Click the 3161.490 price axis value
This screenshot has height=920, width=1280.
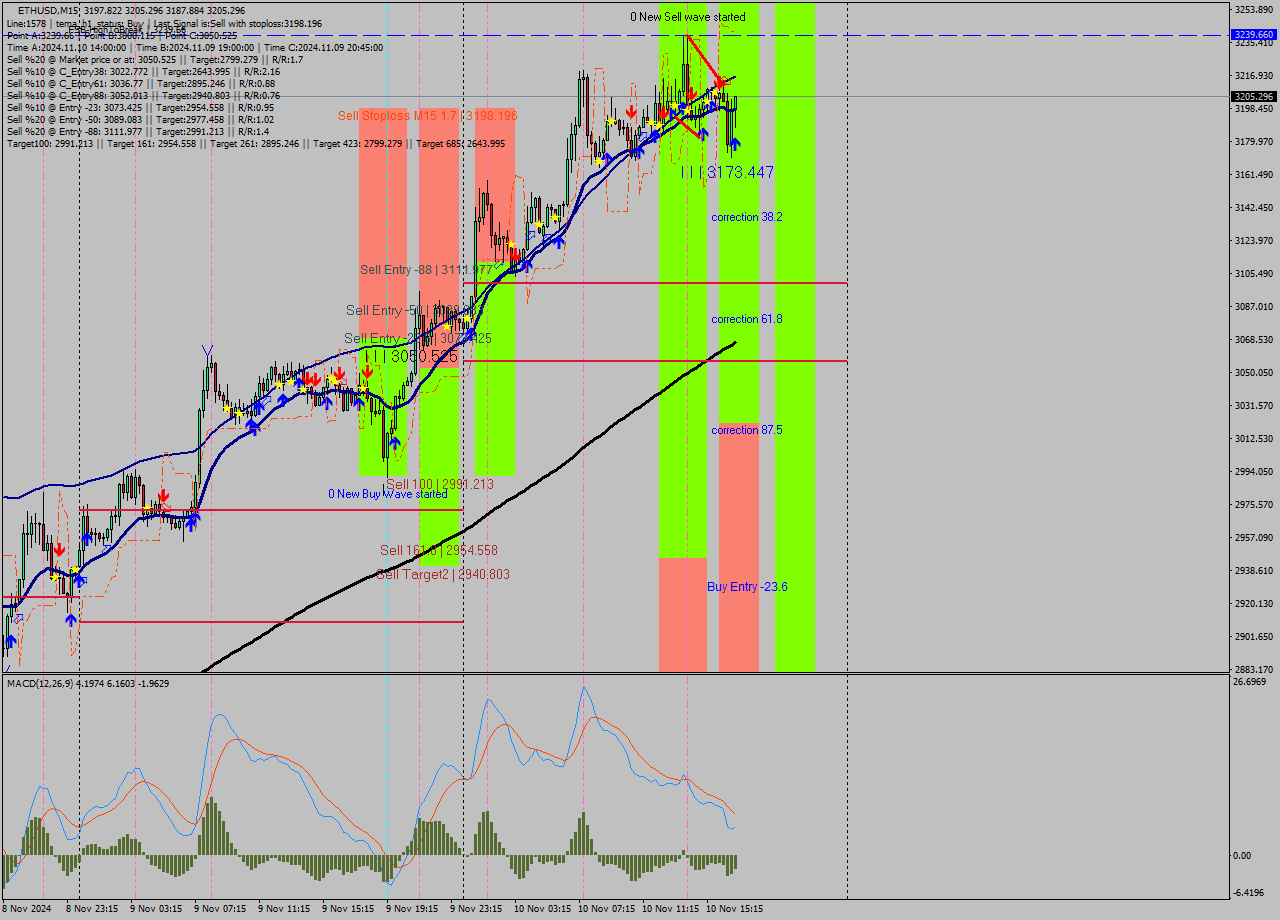click(x=1254, y=175)
